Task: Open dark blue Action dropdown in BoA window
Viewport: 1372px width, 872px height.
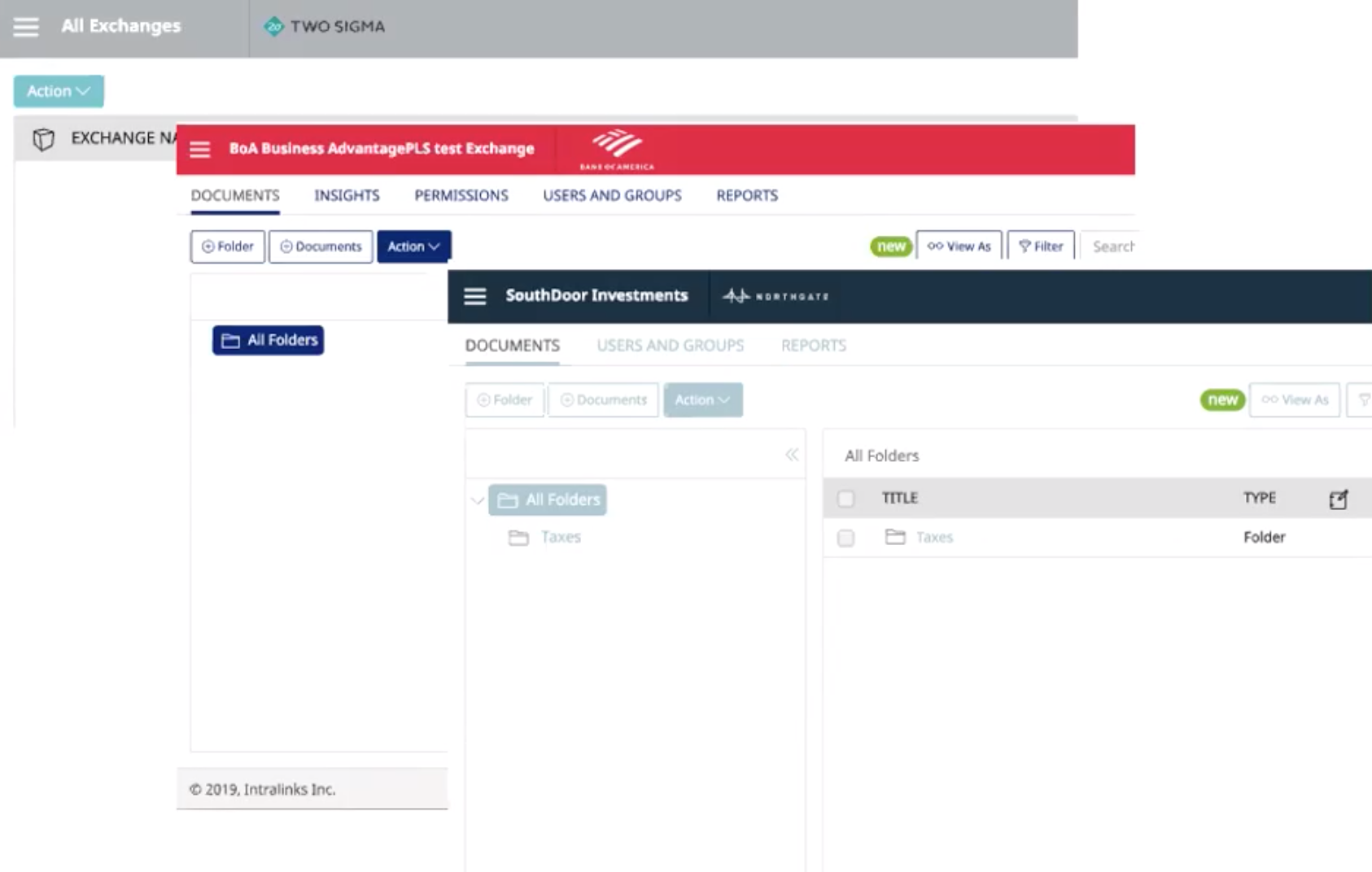Action: click(413, 246)
